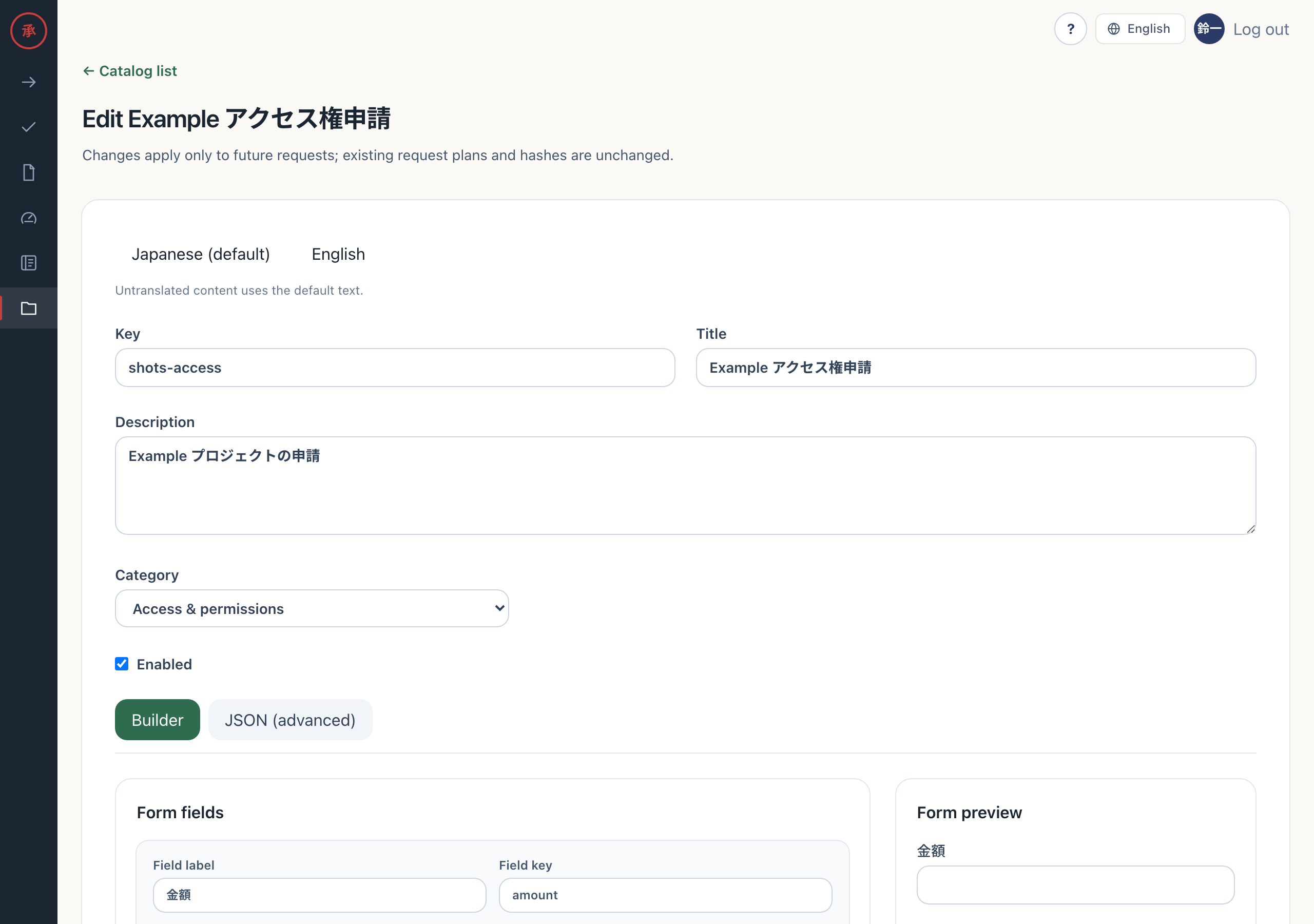Screen dimensions: 1314x924
Task: Open the arrow icon in sidebar
Action: pyautogui.click(x=29, y=83)
